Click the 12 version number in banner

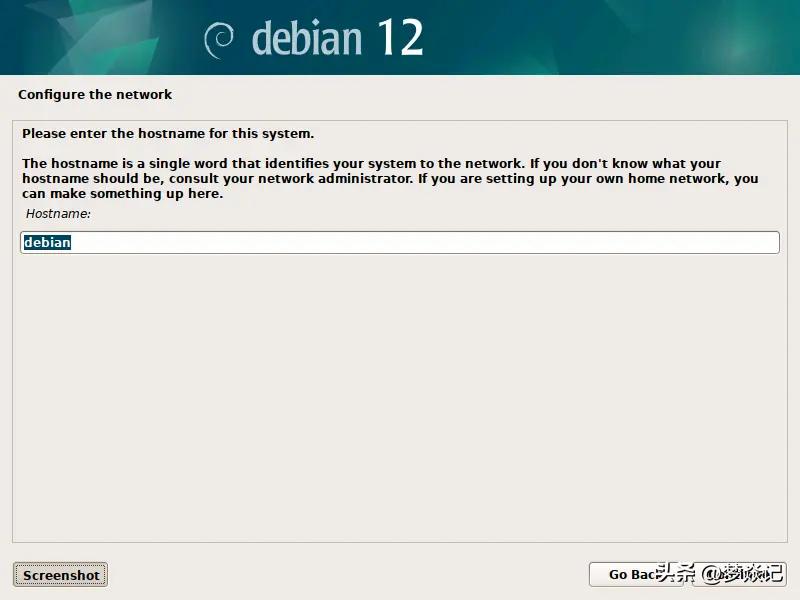[x=401, y=37]
